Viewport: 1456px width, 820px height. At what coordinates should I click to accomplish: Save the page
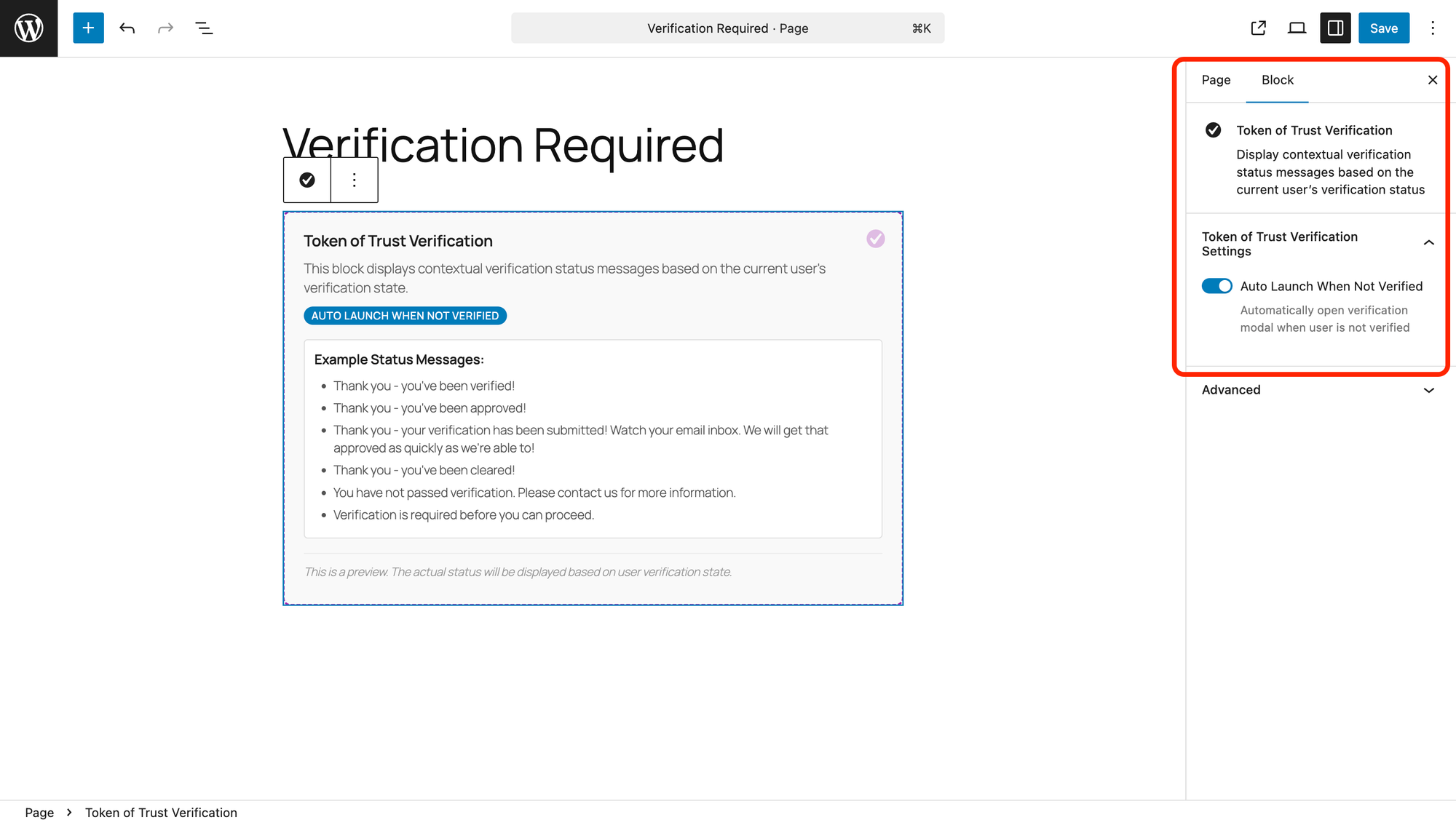pos(1383,28)
